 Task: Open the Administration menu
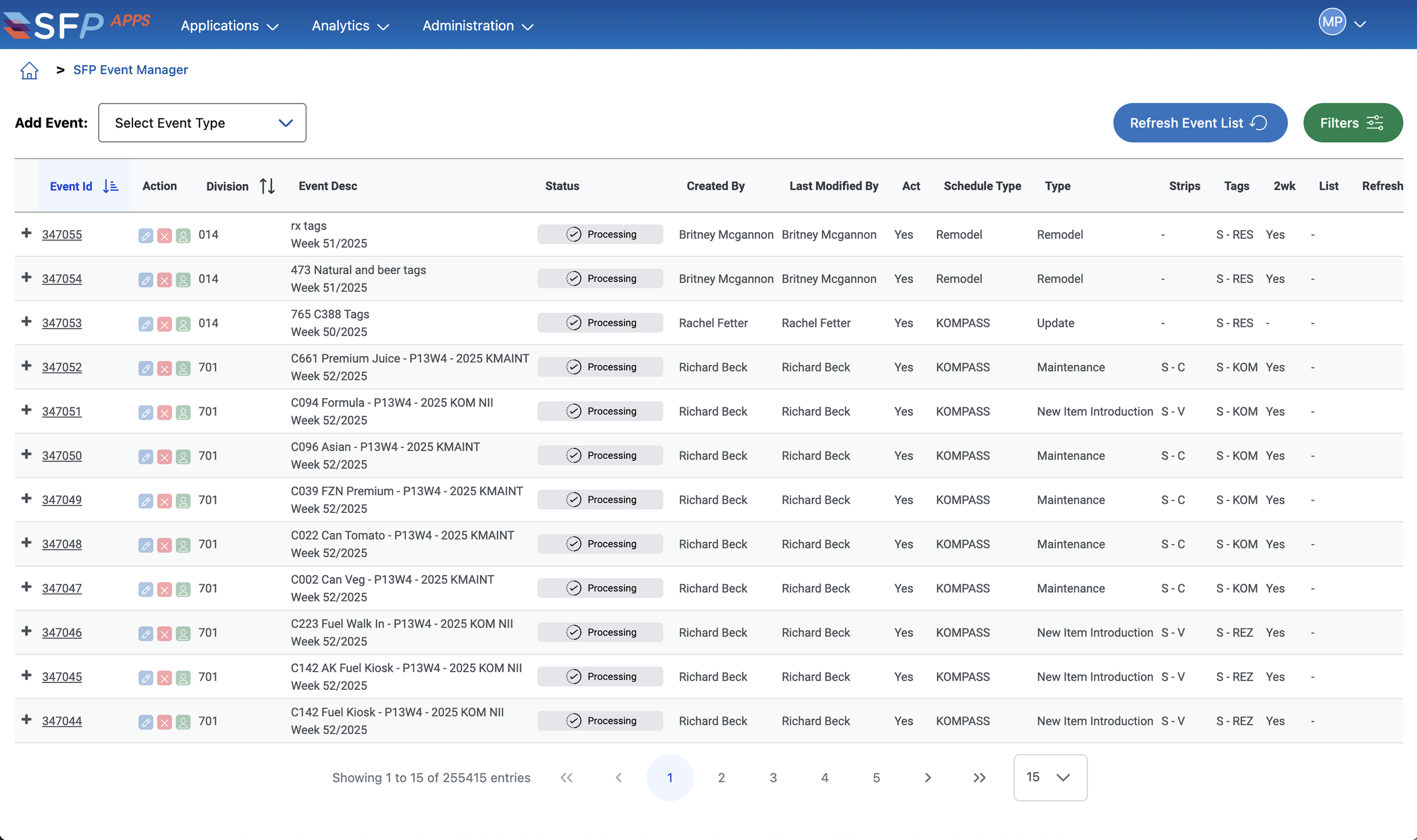[x=478, y=26]
